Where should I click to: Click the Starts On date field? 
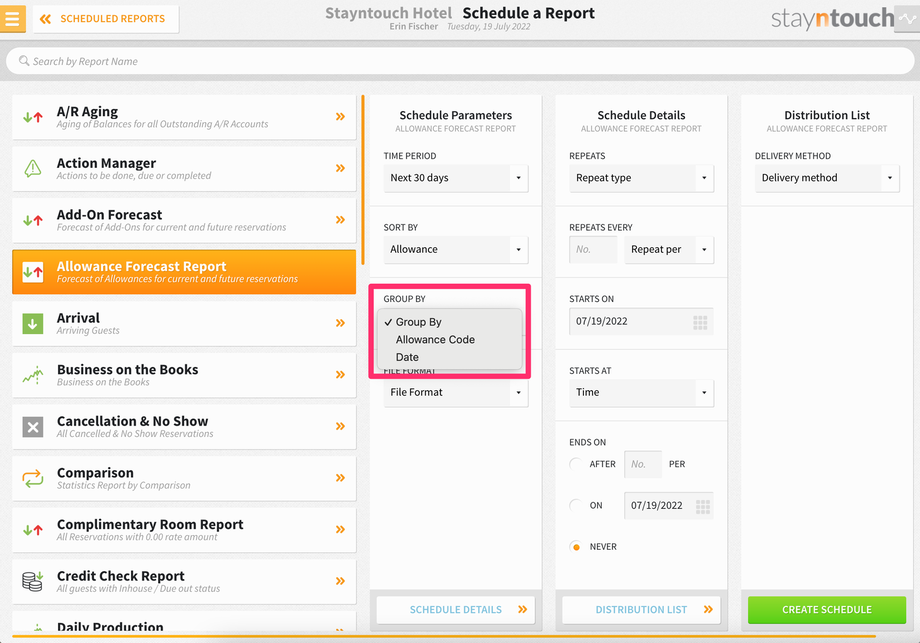(x=641, y=322)
